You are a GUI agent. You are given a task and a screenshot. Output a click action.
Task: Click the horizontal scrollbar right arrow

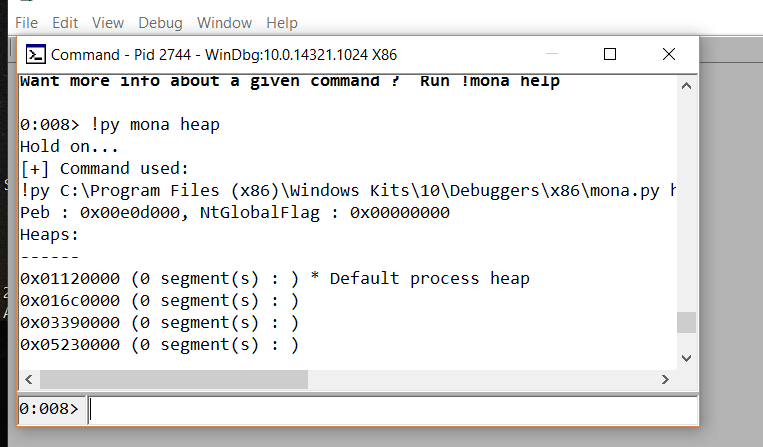(x=664, y=379)
